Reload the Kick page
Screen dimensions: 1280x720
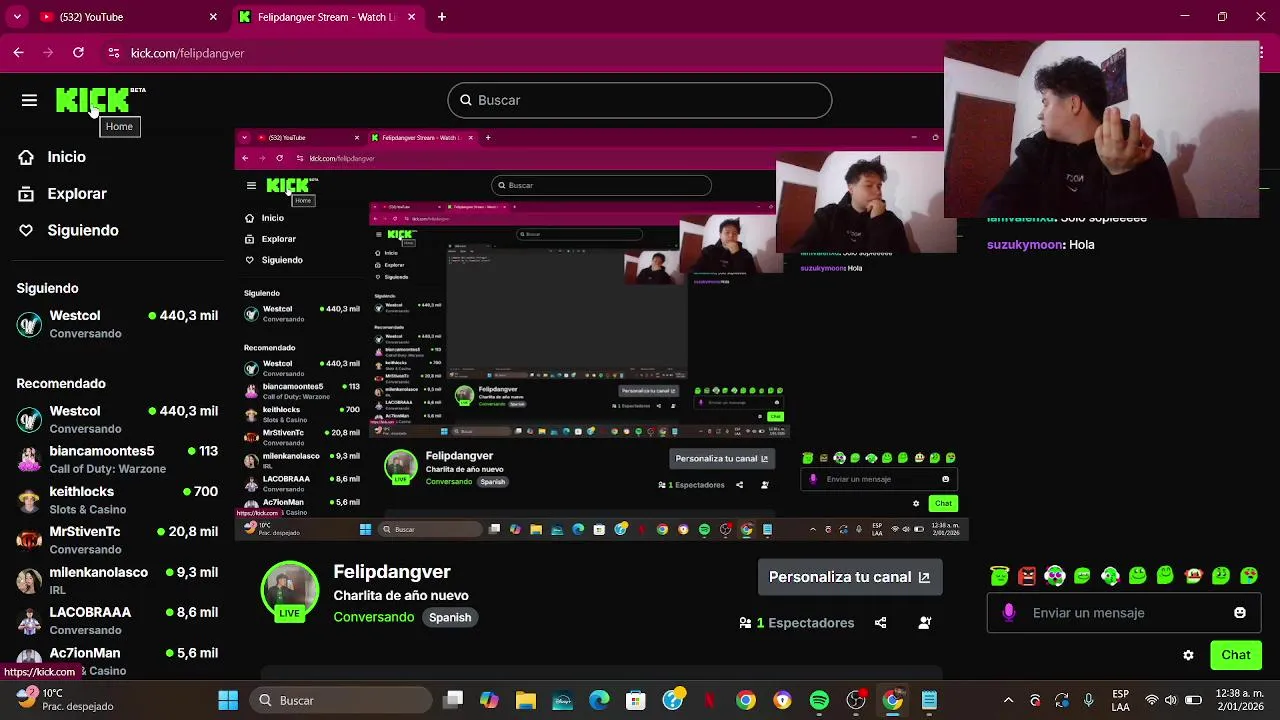pos(78,53)
